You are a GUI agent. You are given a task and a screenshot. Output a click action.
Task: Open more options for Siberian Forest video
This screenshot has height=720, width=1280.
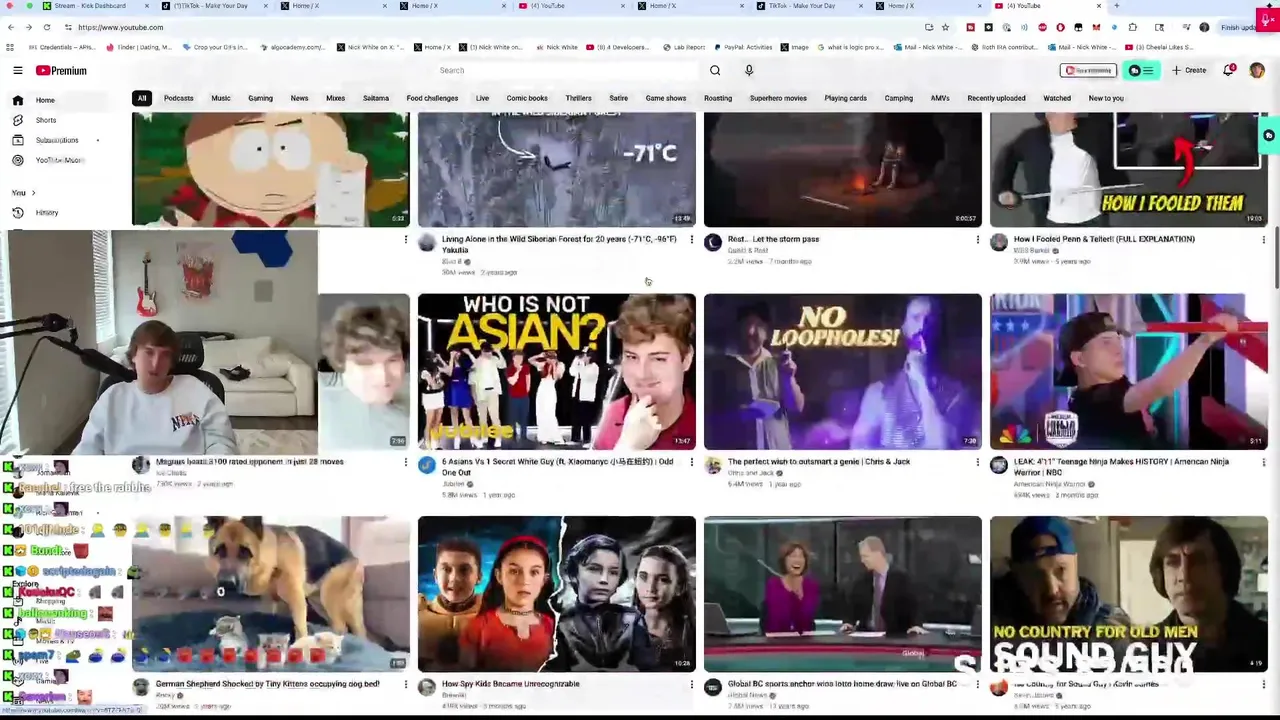click(x=691, y=240)
